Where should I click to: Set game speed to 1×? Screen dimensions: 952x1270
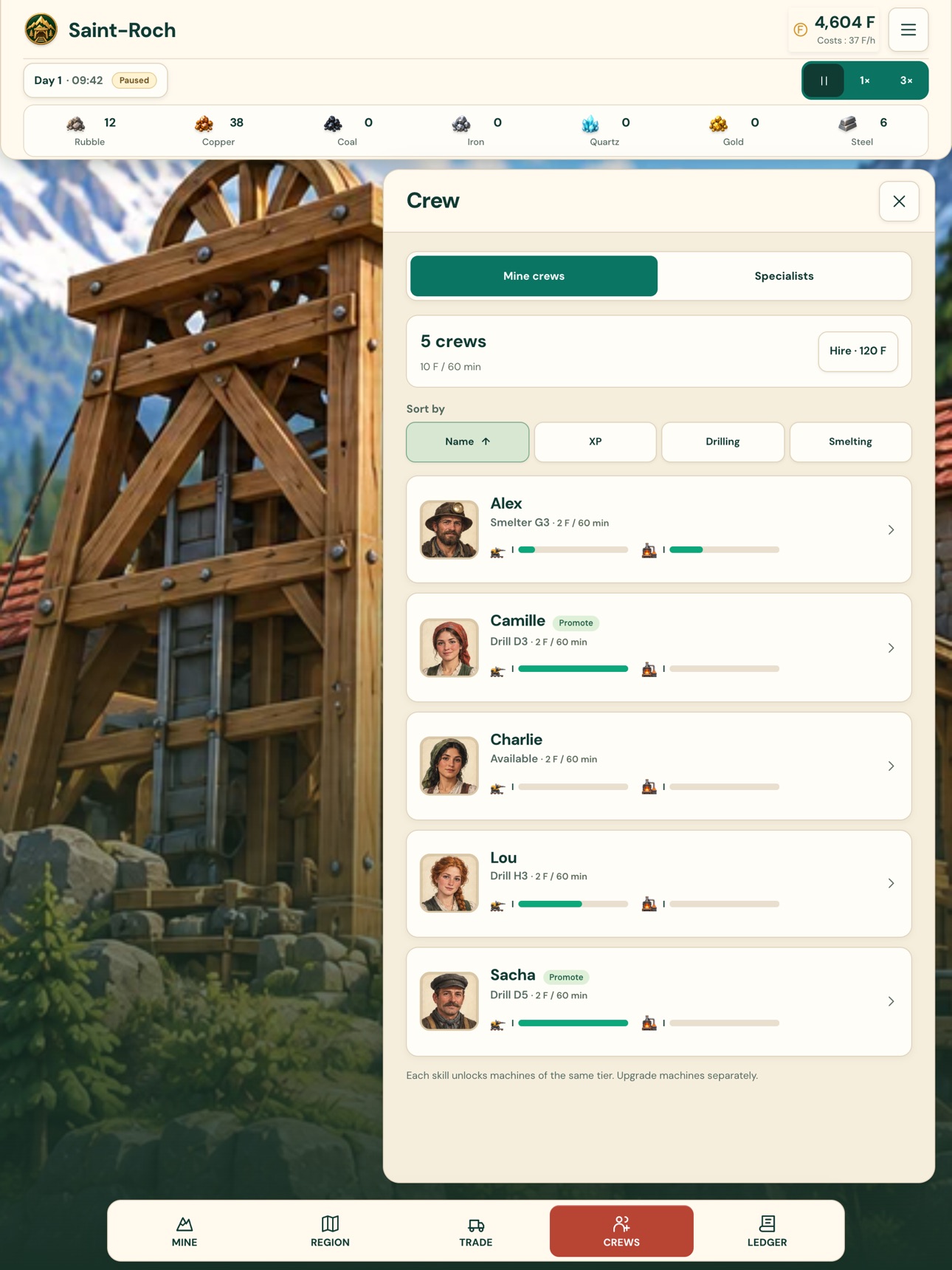click(x=864, y=80)
